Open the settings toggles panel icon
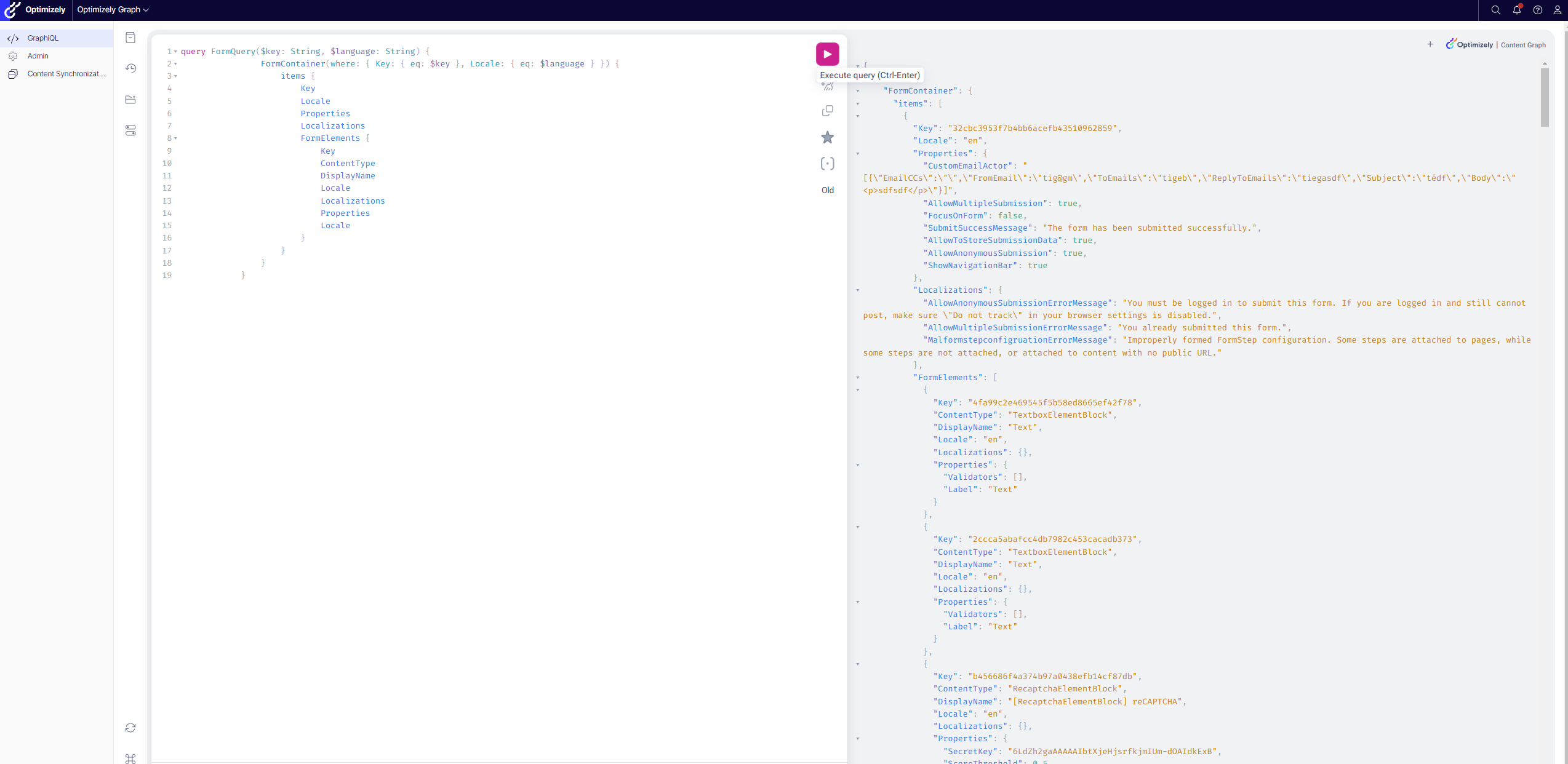Screen dimensions: 1568x764 coord(130,130)
